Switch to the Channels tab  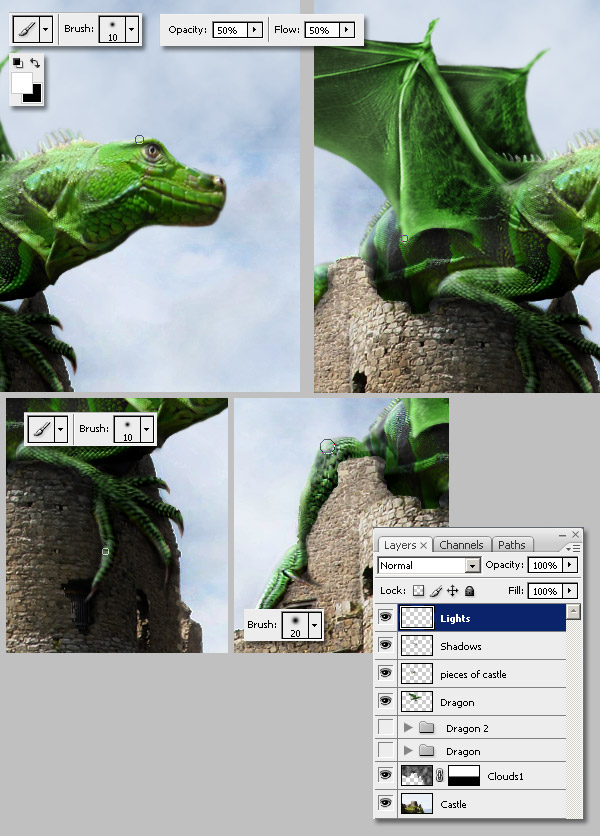pos(461,545)
